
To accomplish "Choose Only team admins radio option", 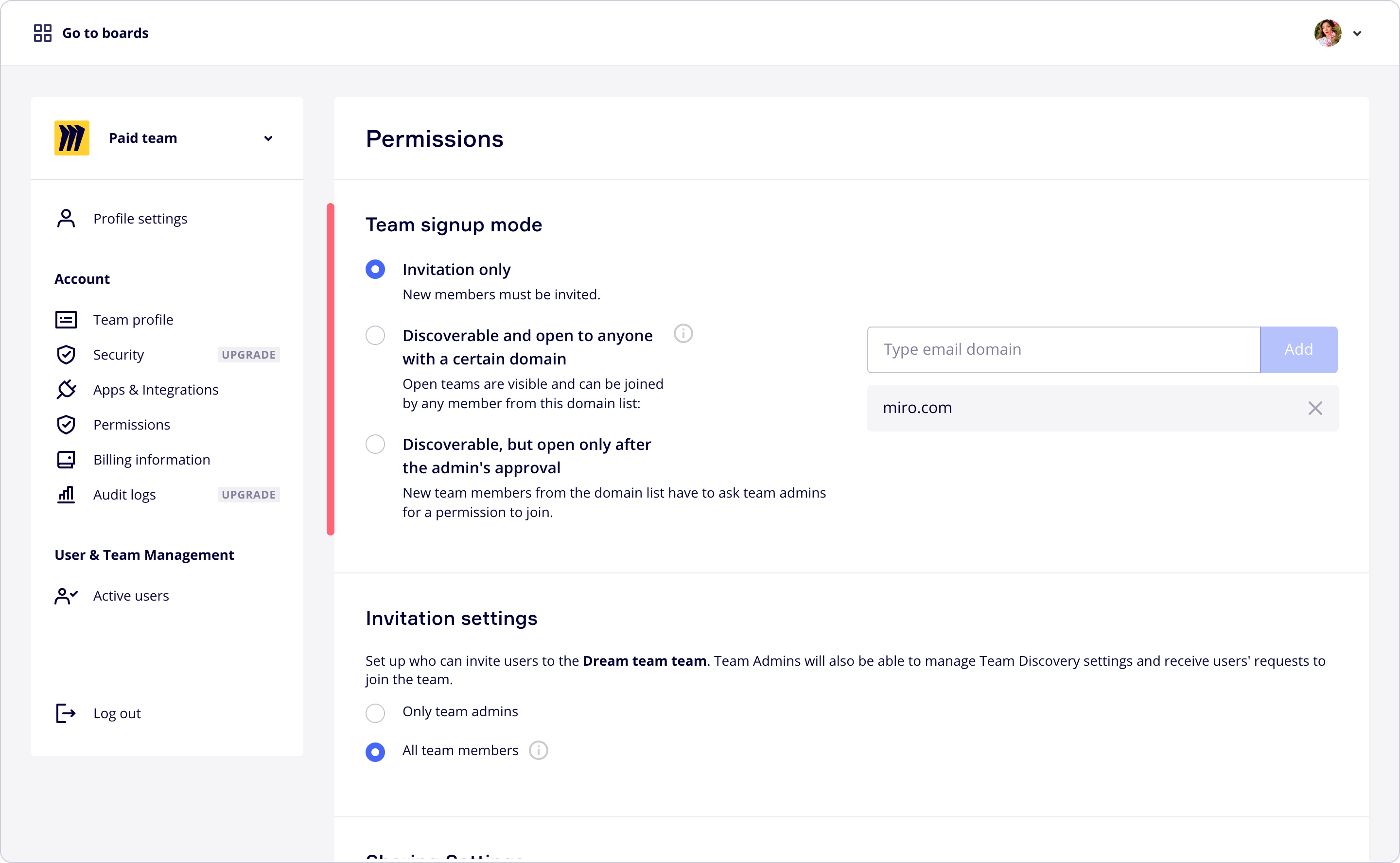I will click(x=375, y=713).
